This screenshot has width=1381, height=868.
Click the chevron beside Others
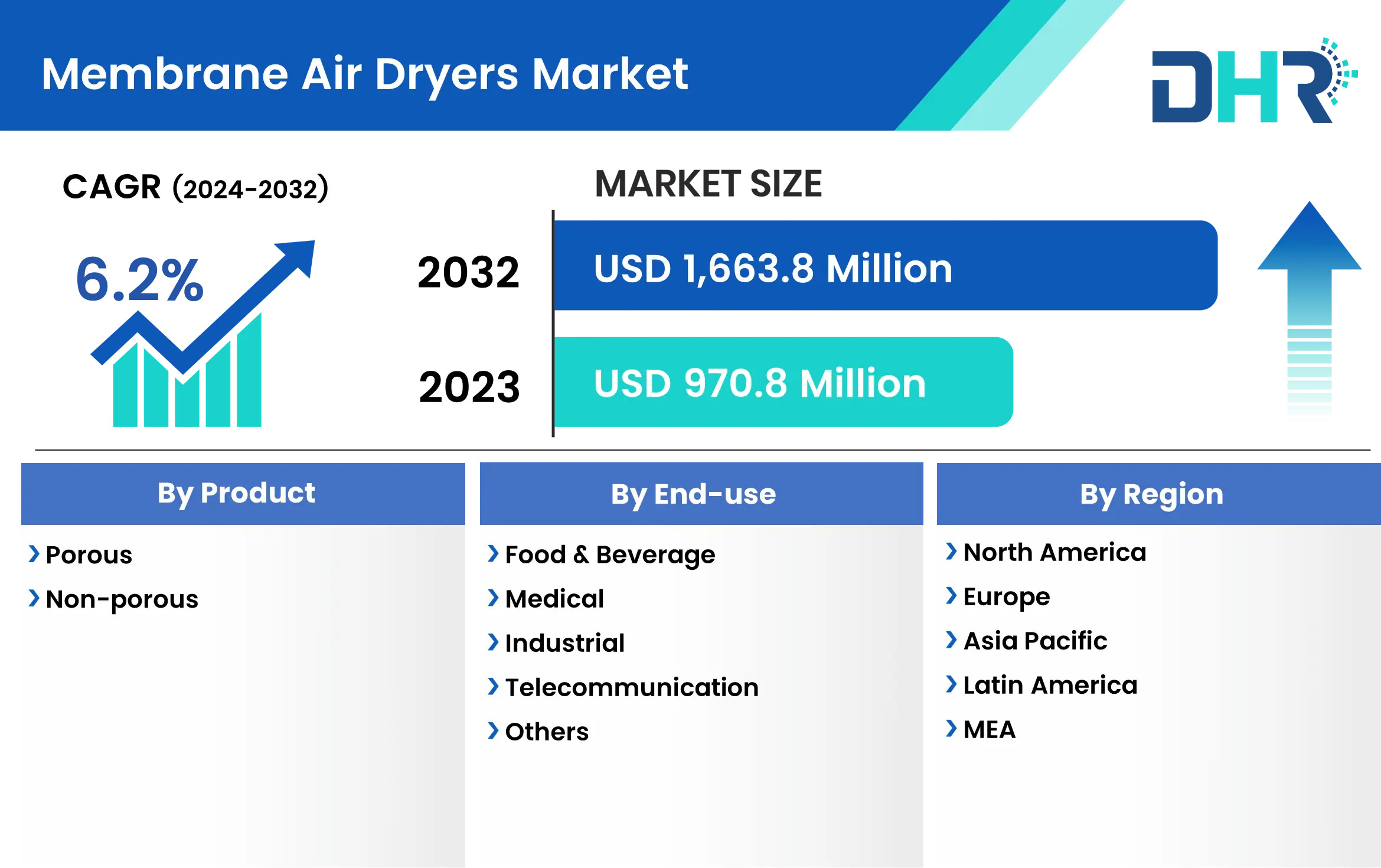pyautogui.click(x=493, y=731)
